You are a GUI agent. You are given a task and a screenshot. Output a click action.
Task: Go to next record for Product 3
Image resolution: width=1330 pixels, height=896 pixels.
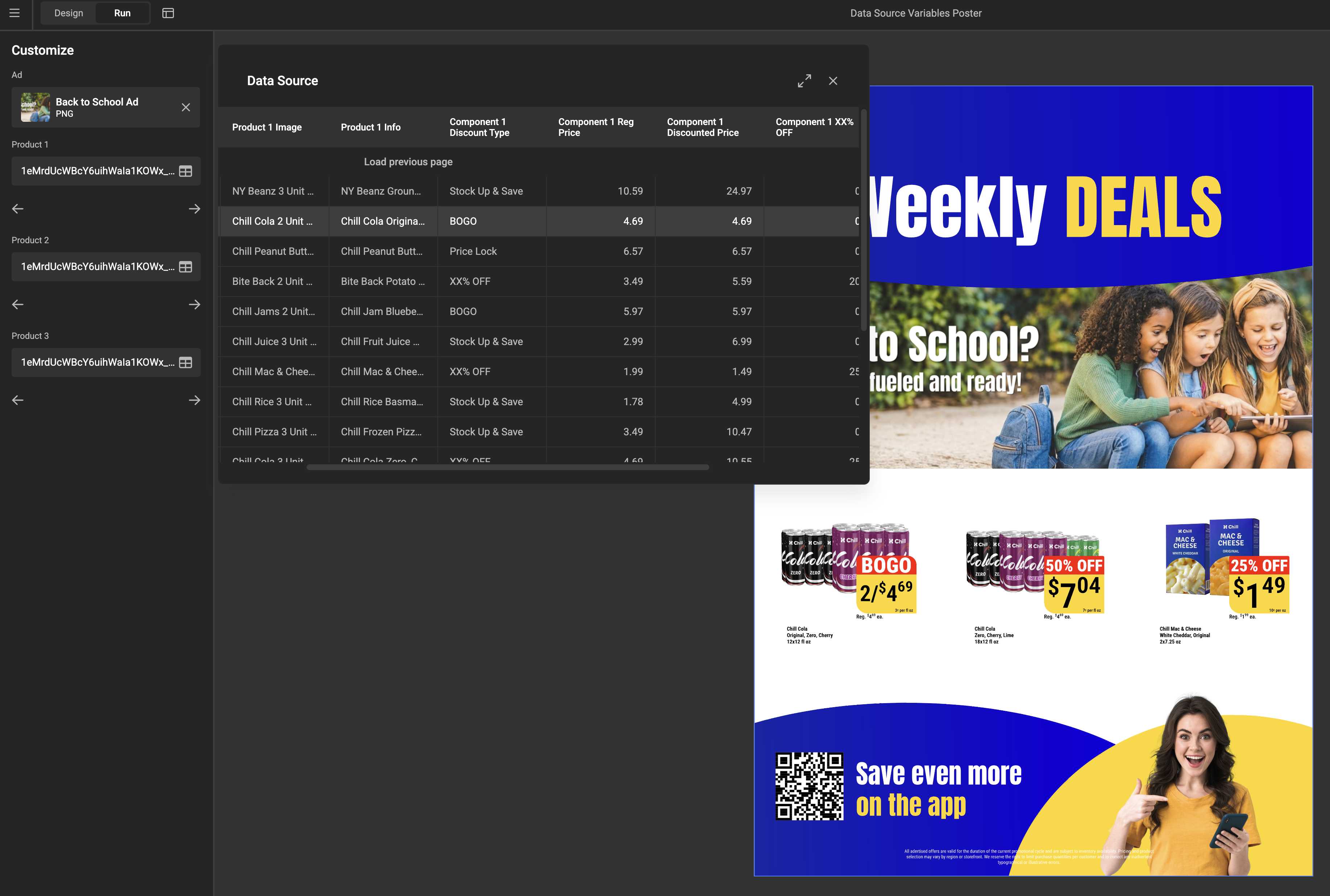[x=194, y=400]
